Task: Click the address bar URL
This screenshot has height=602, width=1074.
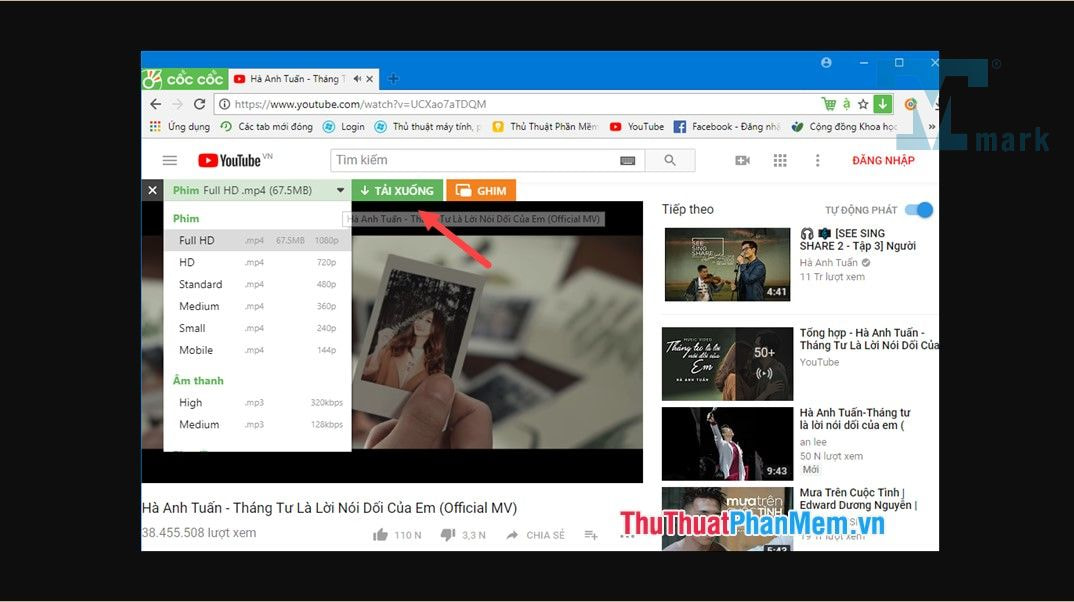Action: (360, 104)
